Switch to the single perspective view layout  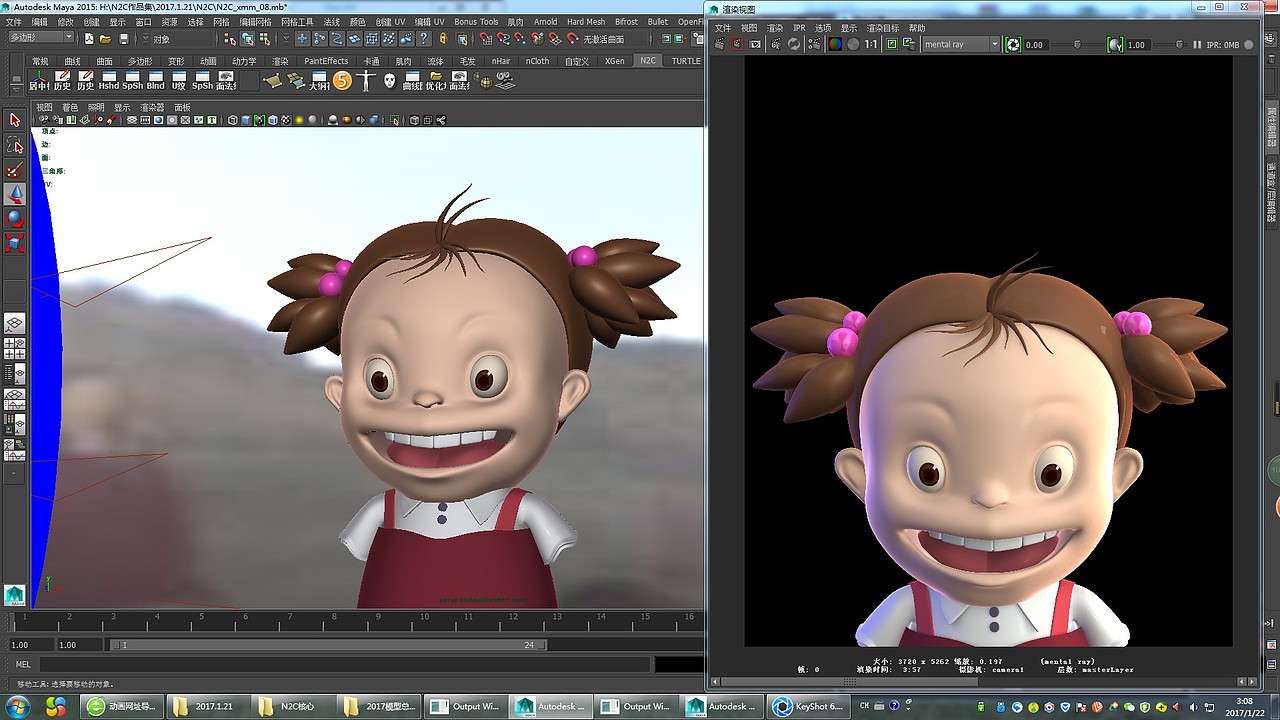coord(15,324)
